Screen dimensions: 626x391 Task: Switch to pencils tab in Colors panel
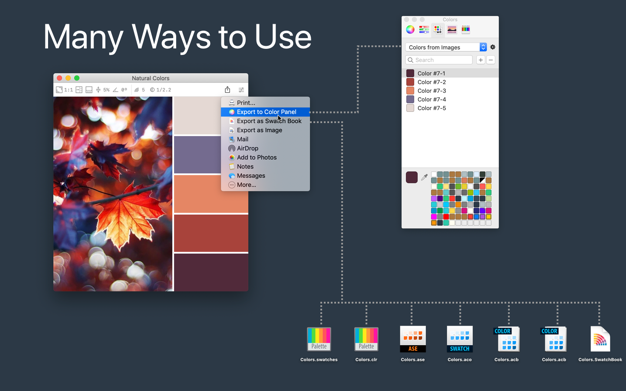point(466,30)
